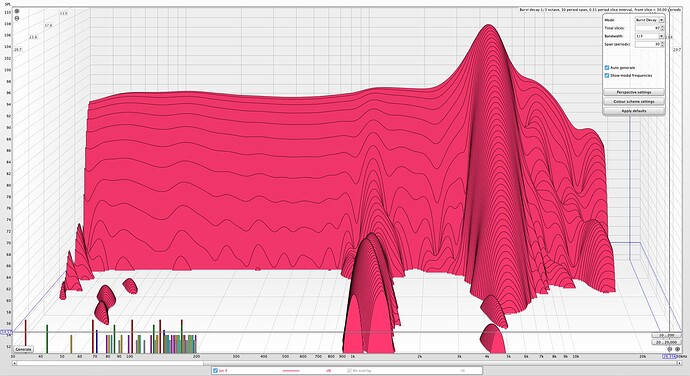
Task: Decrease the Span periods stepper value
Action: click(662, 46)
